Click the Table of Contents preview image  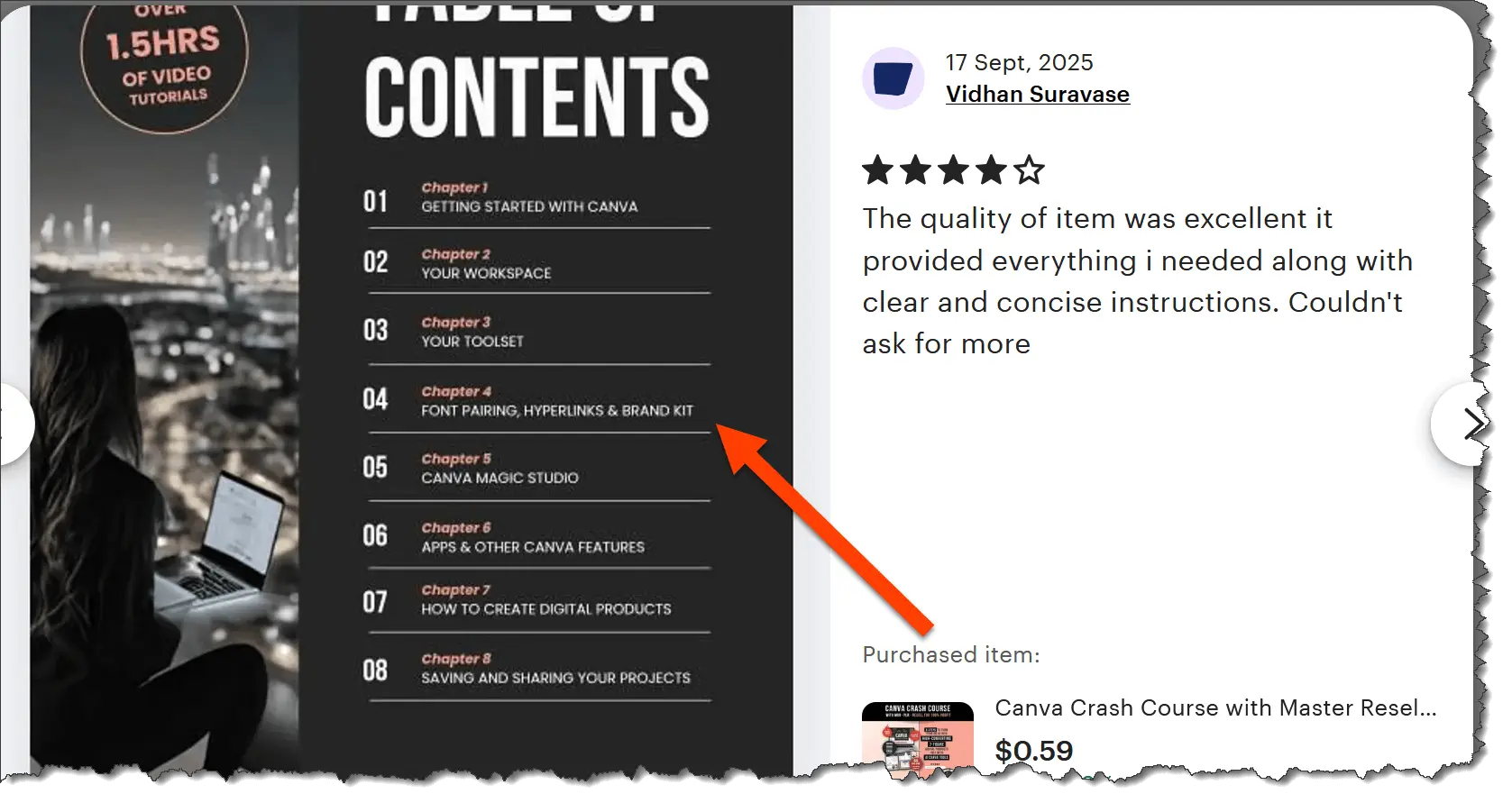pyautogui.click(x=411, y=389)
